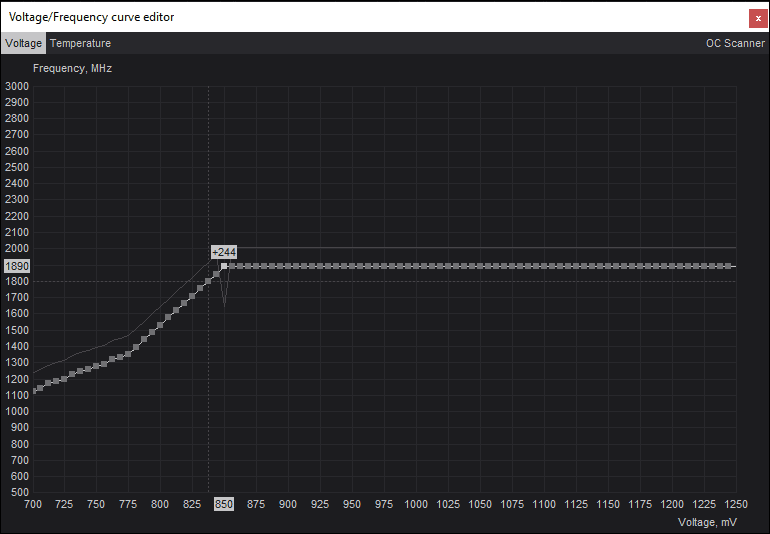Pick the curve point at 775 mV

click(128, 354)
